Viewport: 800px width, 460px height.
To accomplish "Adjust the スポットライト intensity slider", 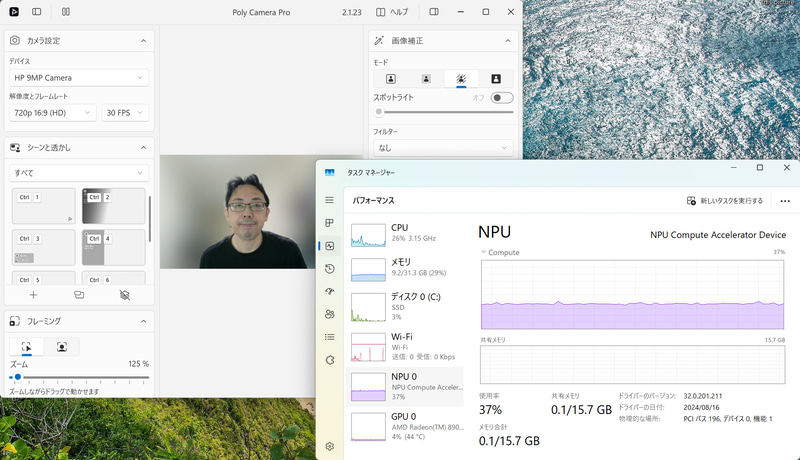I will (443, 112).
